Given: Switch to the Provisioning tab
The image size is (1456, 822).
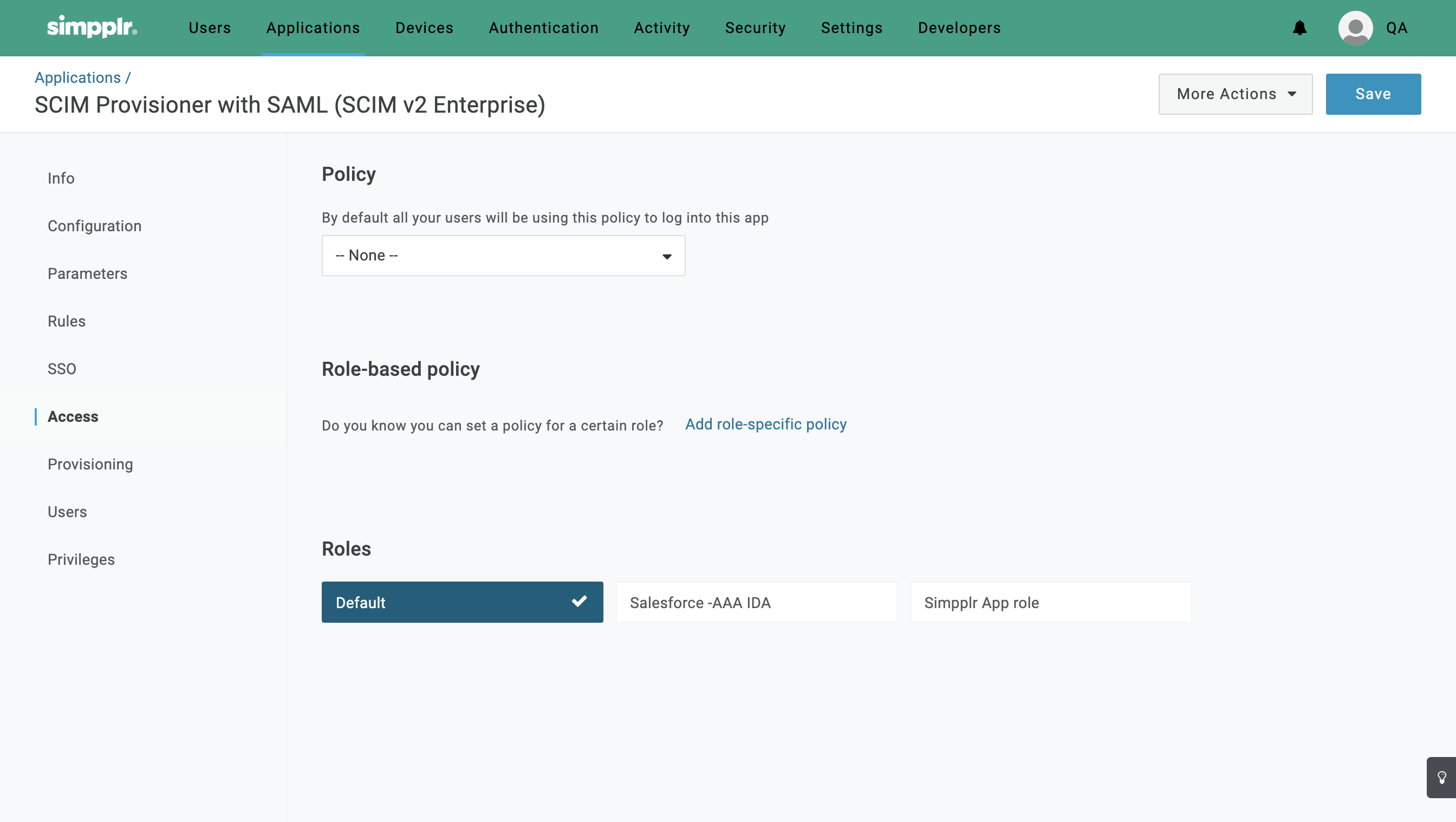Looking at the screenshot, I should 90,464.
